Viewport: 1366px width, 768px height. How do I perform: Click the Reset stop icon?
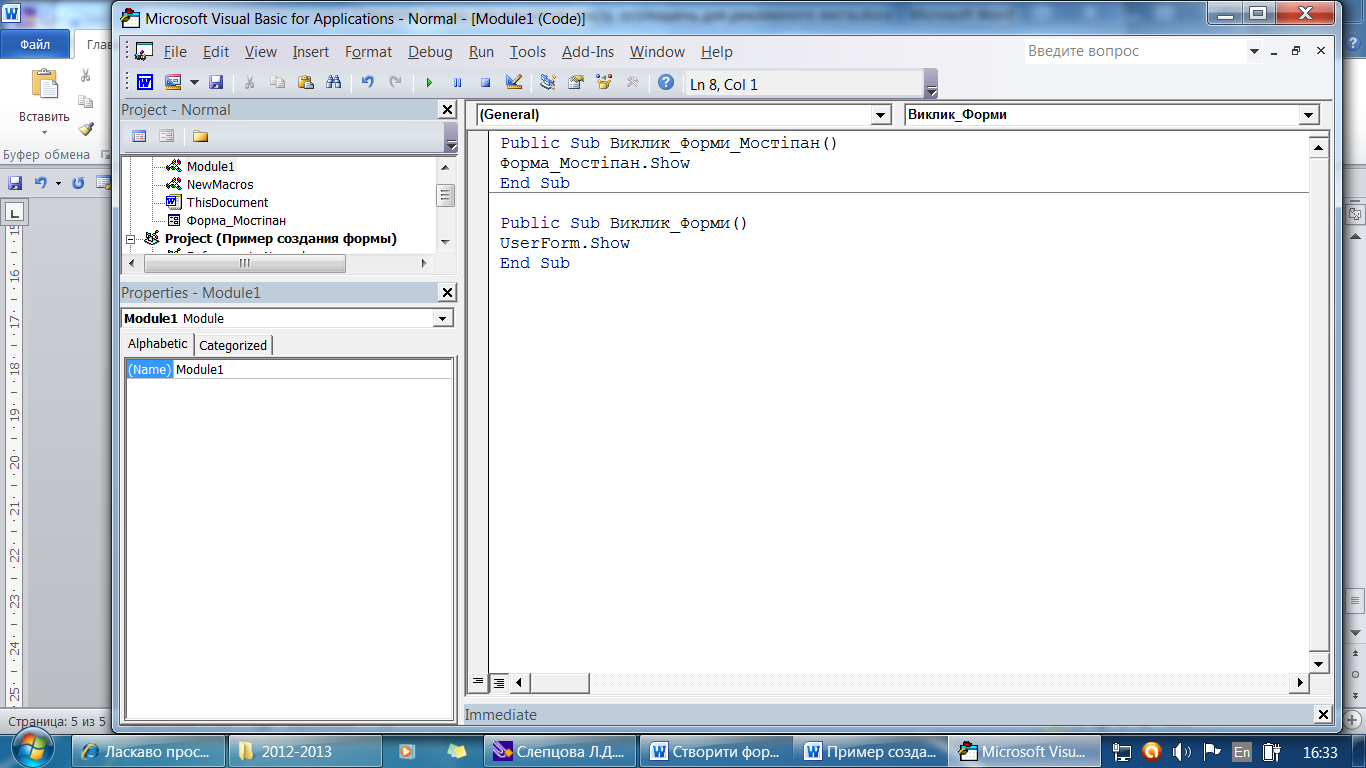click(485, 83)
